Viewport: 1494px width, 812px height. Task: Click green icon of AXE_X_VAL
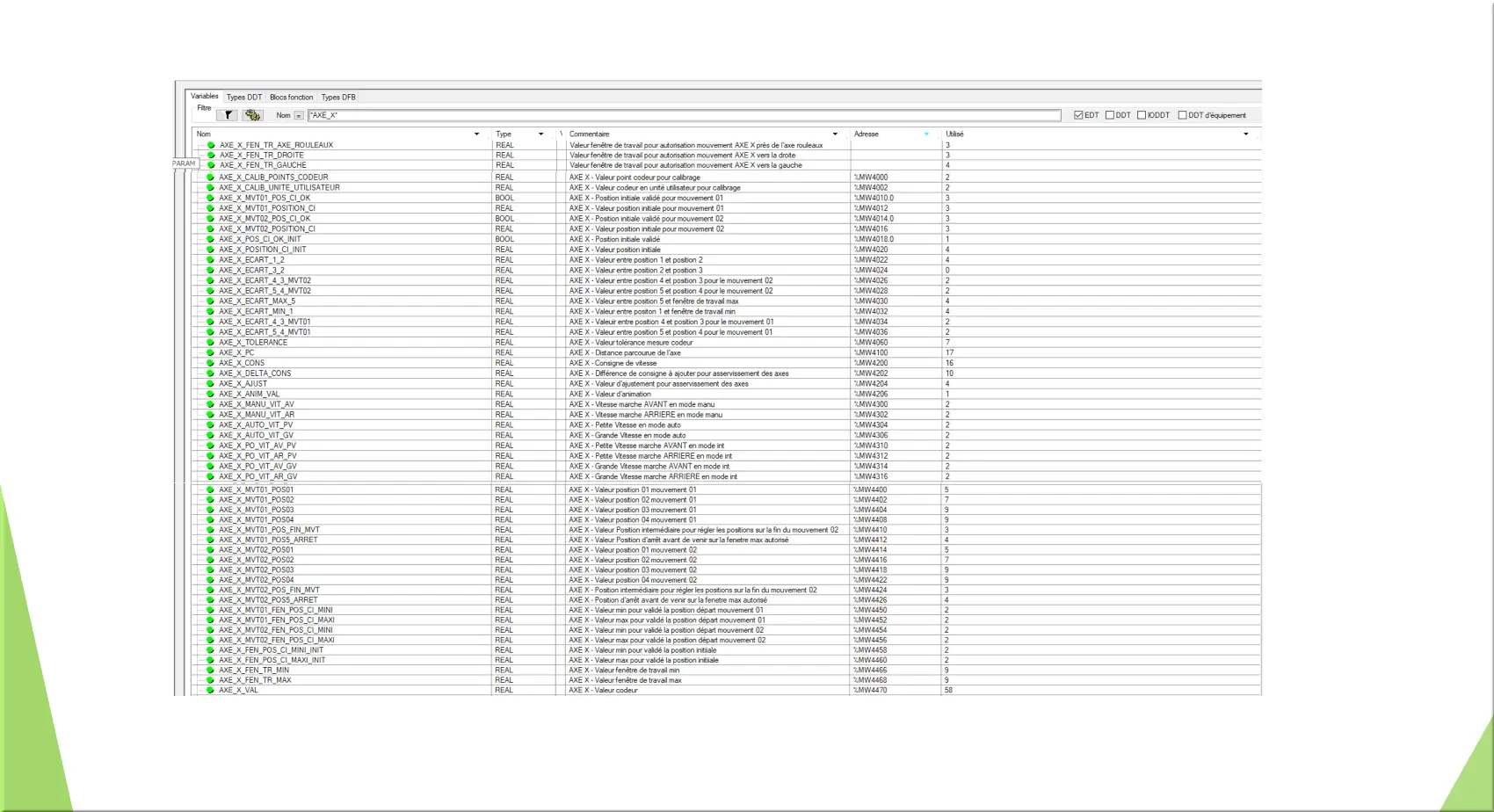[210, 691]
